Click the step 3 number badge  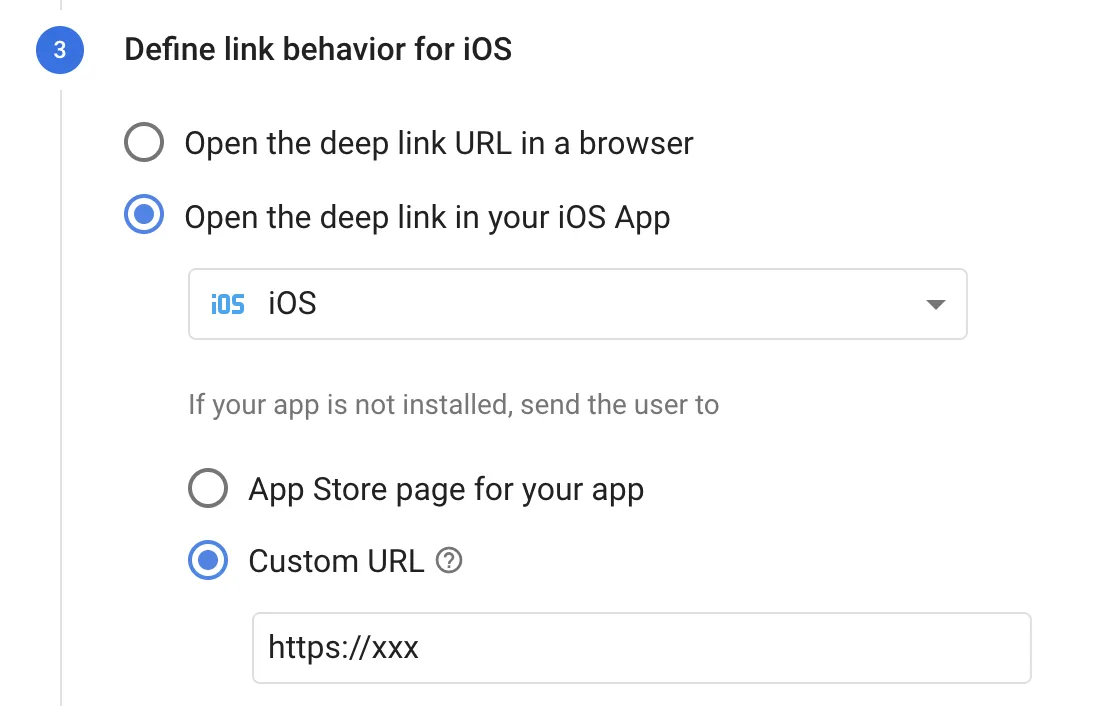tap(59, 49)
